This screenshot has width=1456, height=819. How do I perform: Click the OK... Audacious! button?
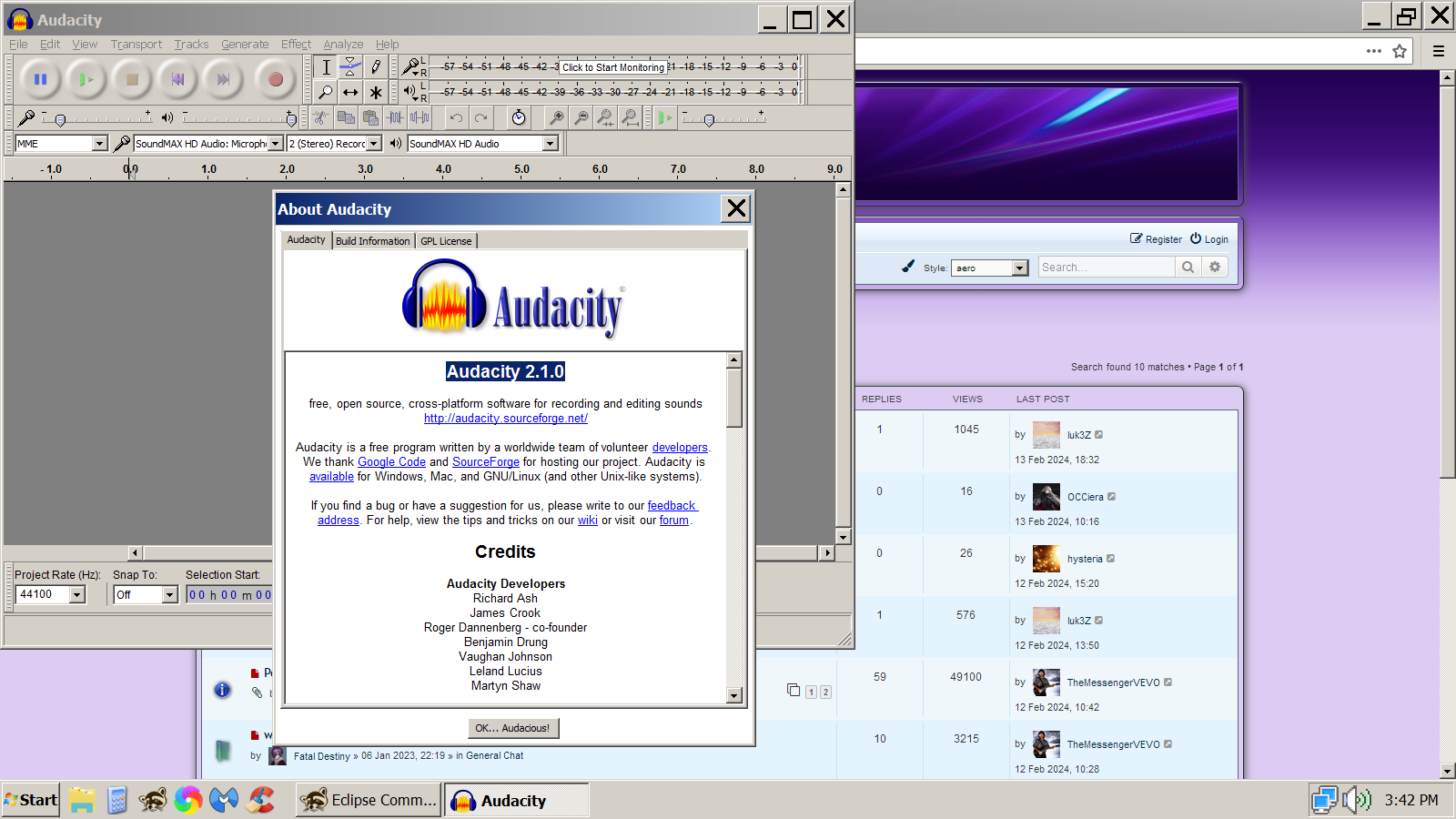click(x=513, y=728)
